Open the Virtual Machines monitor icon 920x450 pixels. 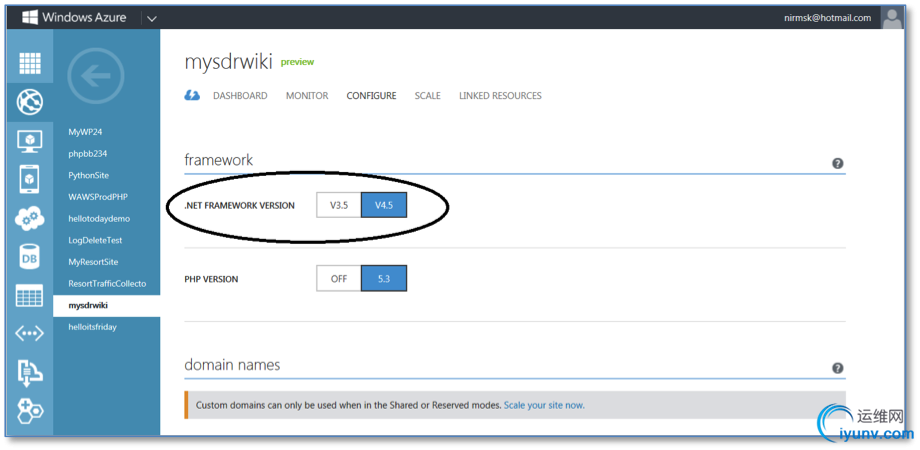pyautogui.click(x=30, y=141)
